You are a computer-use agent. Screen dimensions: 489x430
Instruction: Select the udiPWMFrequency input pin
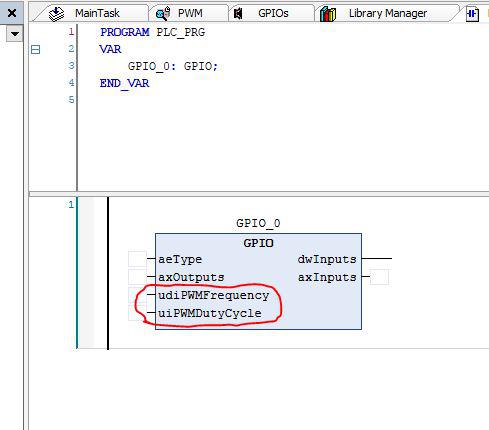213,295
